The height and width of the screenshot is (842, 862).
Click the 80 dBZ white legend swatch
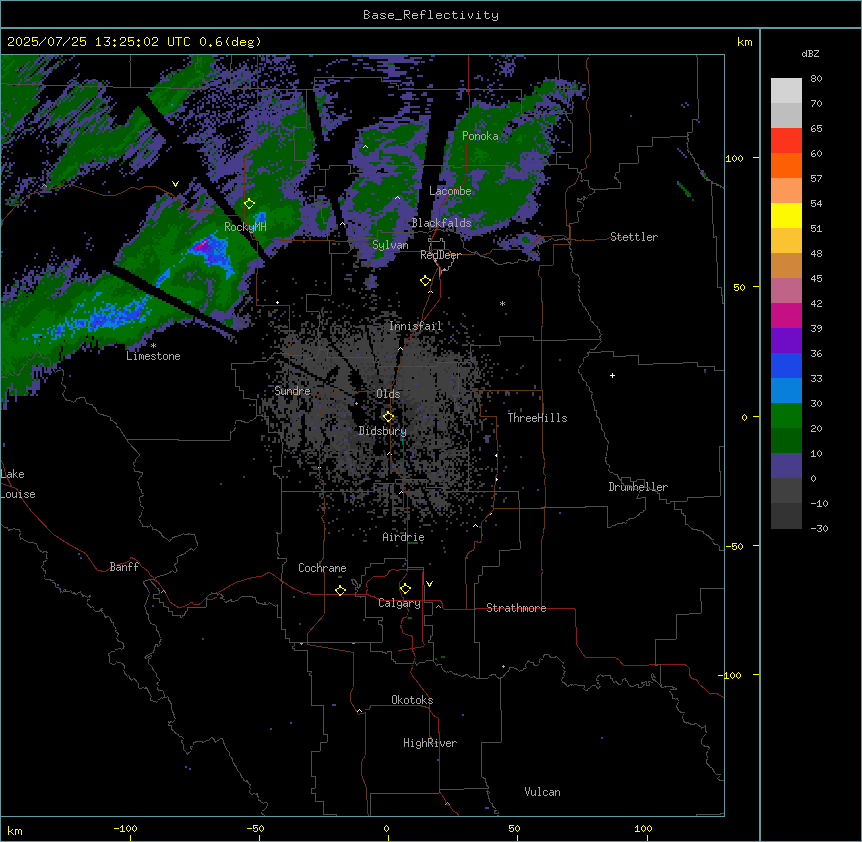click(x=786, y=91)
